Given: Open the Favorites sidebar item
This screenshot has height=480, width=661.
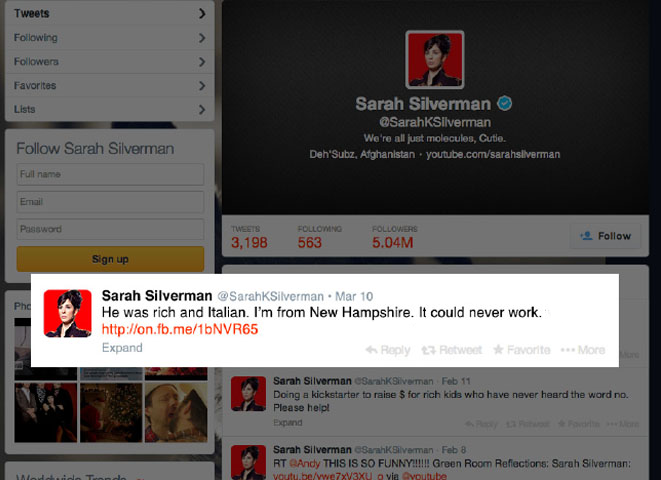Looking at the screenshot, I should pos(110,86).
